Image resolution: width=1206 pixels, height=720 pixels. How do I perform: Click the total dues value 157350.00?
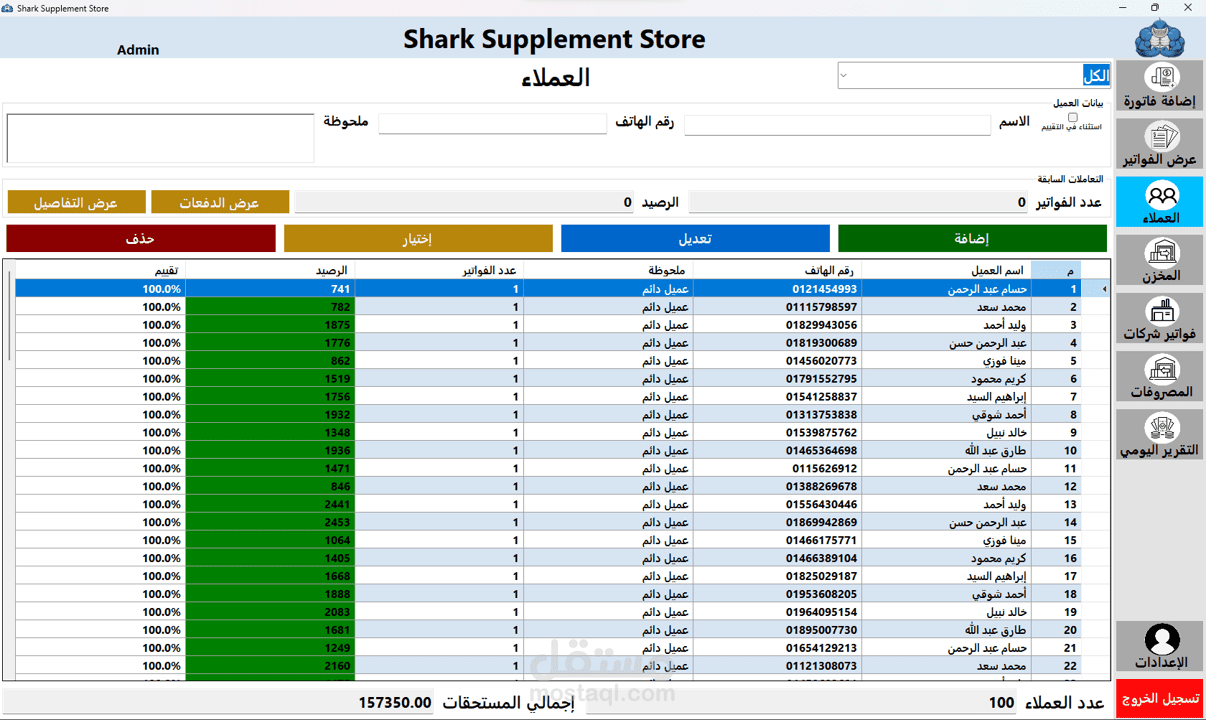pos(395,703)
